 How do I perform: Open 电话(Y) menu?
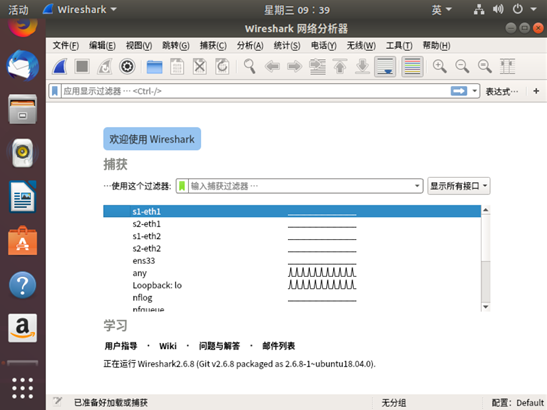pos(324,45)
